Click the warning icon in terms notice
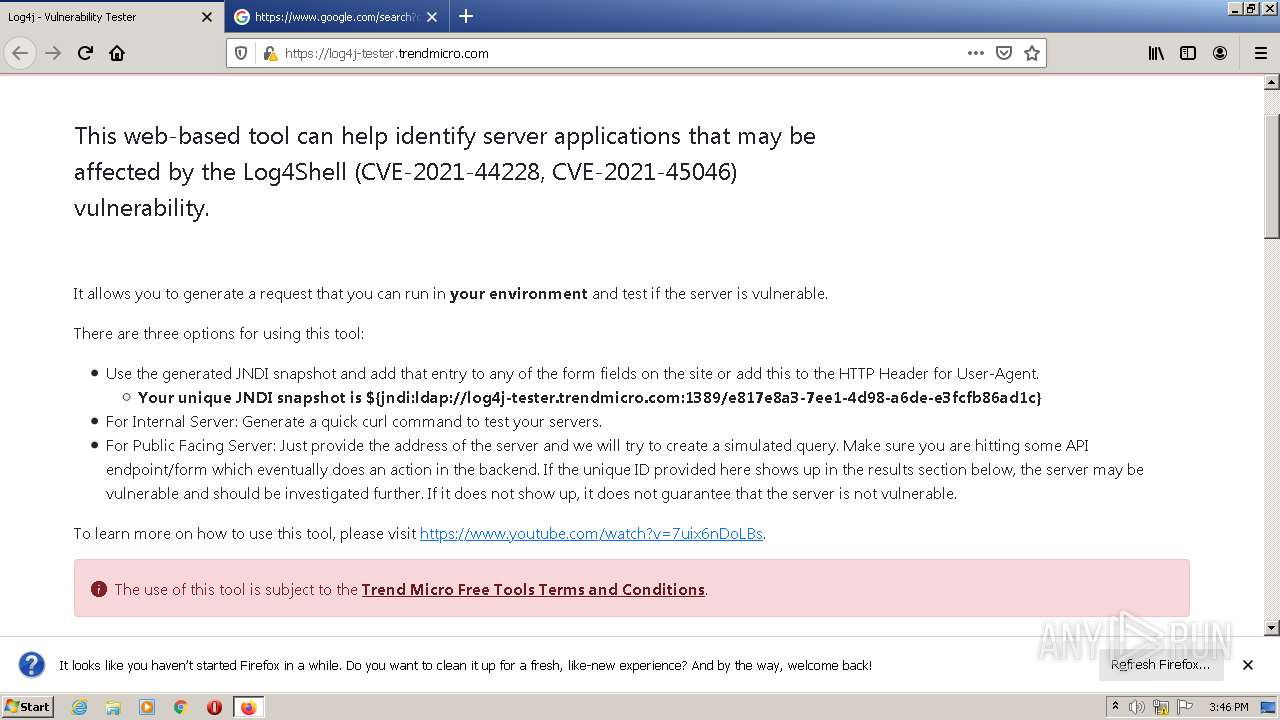The image size is (1280, 720). point(98,589)
